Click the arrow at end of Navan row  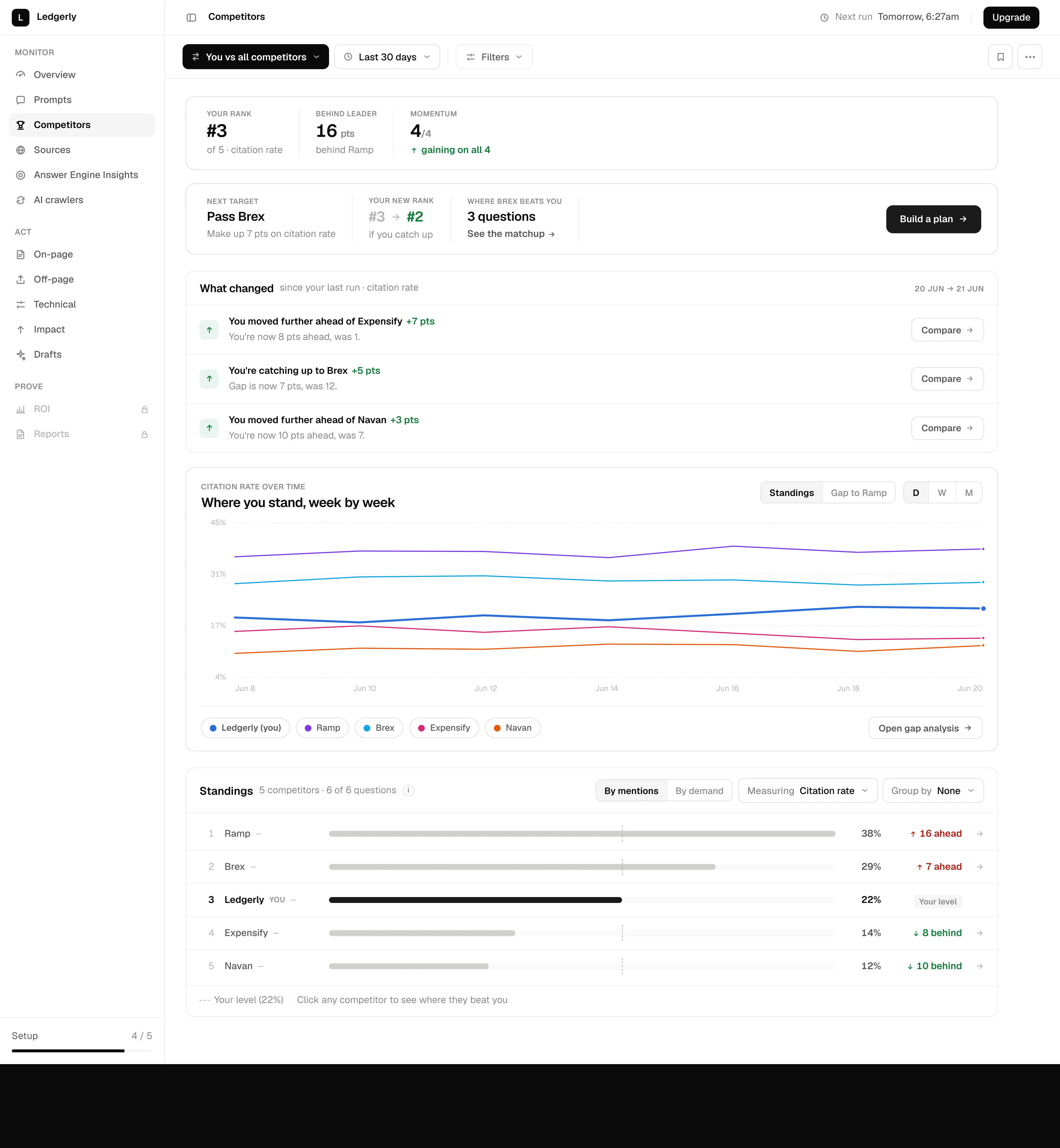(x=980, y=966)
